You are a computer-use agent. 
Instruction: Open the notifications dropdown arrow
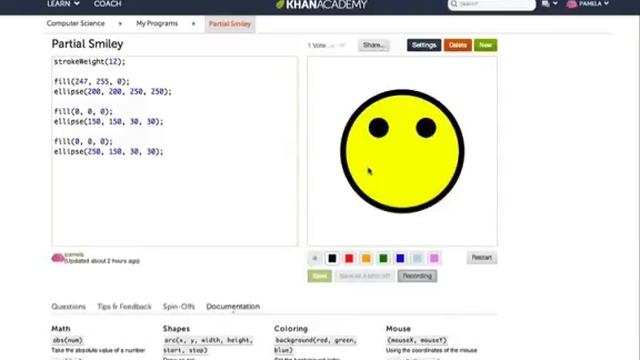point(555,4)
